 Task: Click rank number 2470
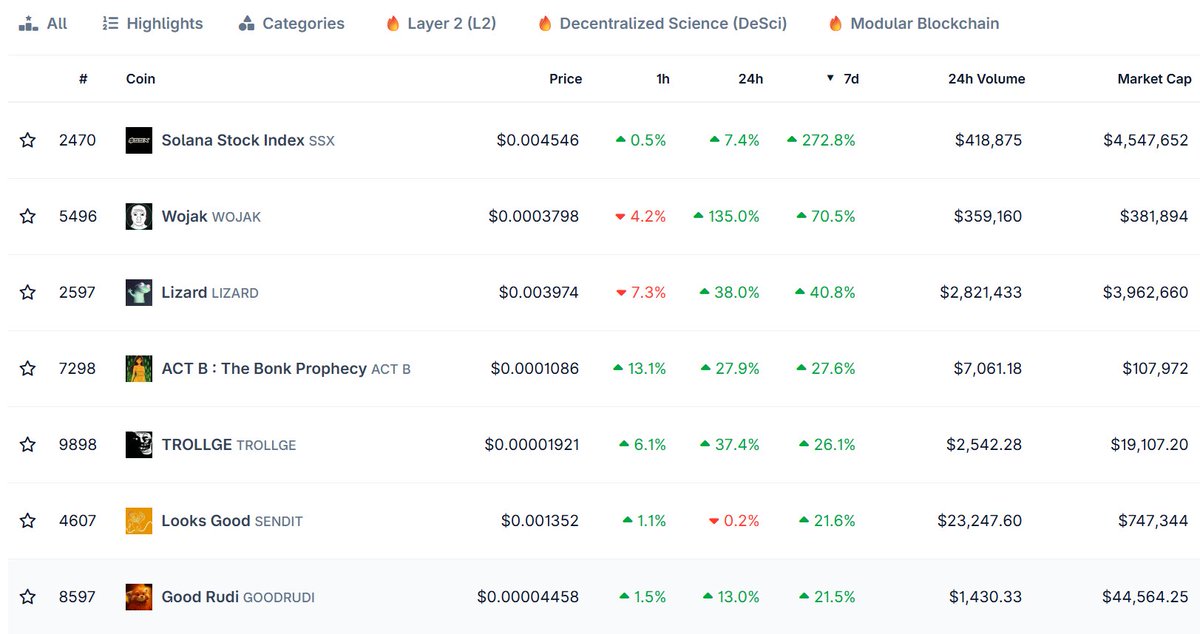coord(78,140)
